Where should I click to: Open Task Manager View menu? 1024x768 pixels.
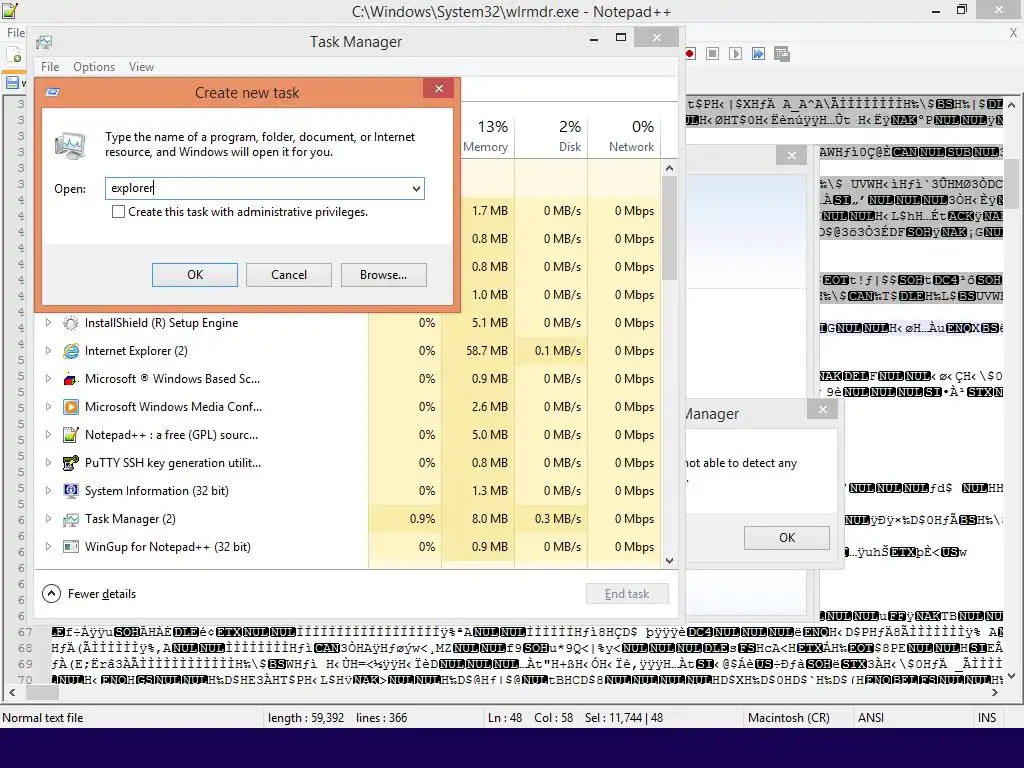pyautogui.click(x=141, y=67)
